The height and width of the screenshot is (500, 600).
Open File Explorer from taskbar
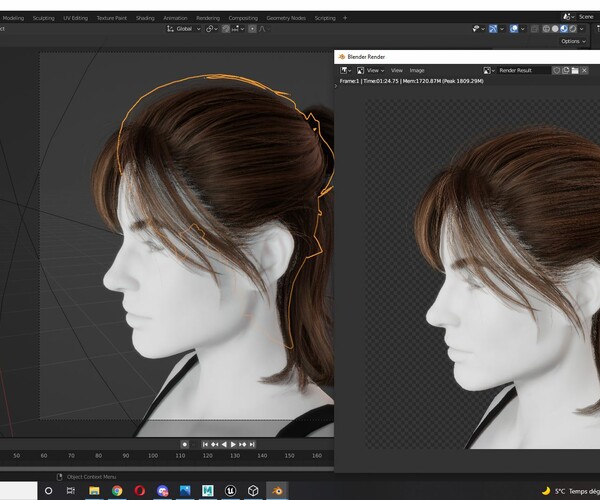[x=94, y=490]
